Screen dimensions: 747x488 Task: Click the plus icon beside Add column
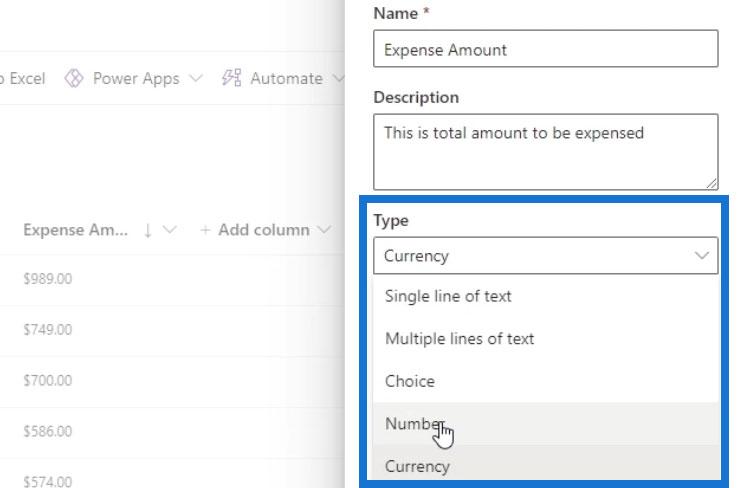[x=205, y=230]
